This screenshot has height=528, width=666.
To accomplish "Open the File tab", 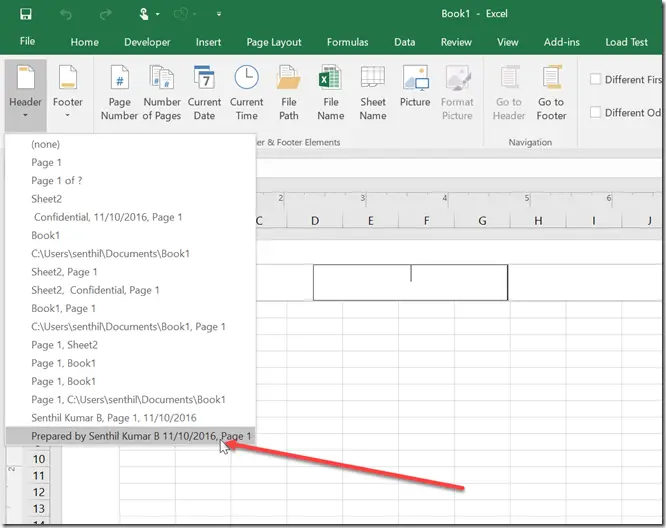I will pos(27,41).
